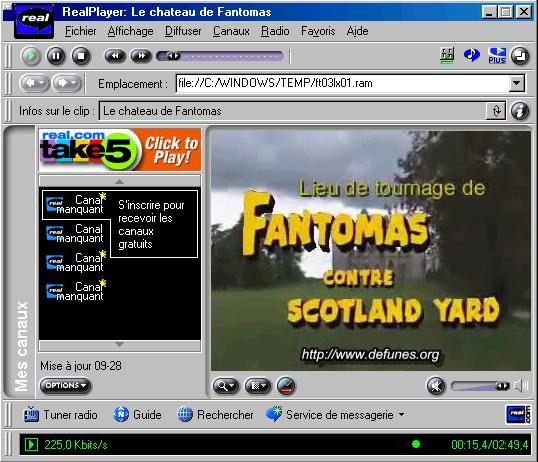Open the Radio menu
This screenshot has height=462, width=538.
click(x=275, y=31)
